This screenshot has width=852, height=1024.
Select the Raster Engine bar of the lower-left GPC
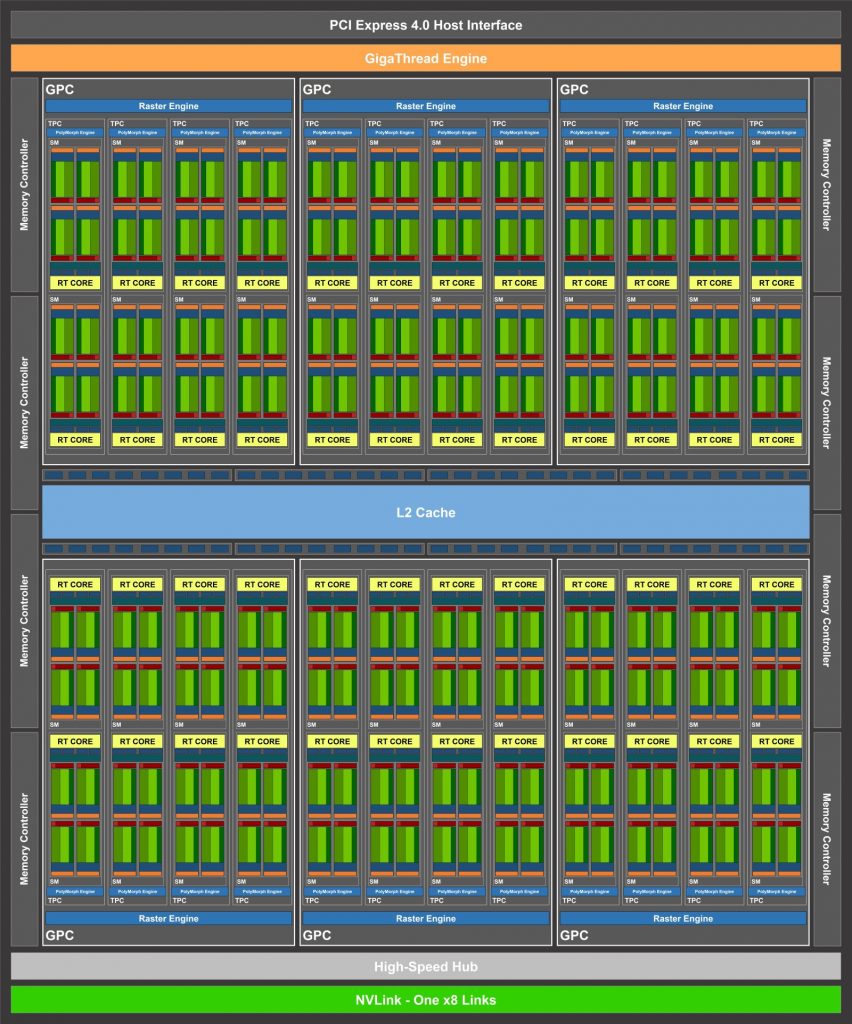[x=168, y=918]
